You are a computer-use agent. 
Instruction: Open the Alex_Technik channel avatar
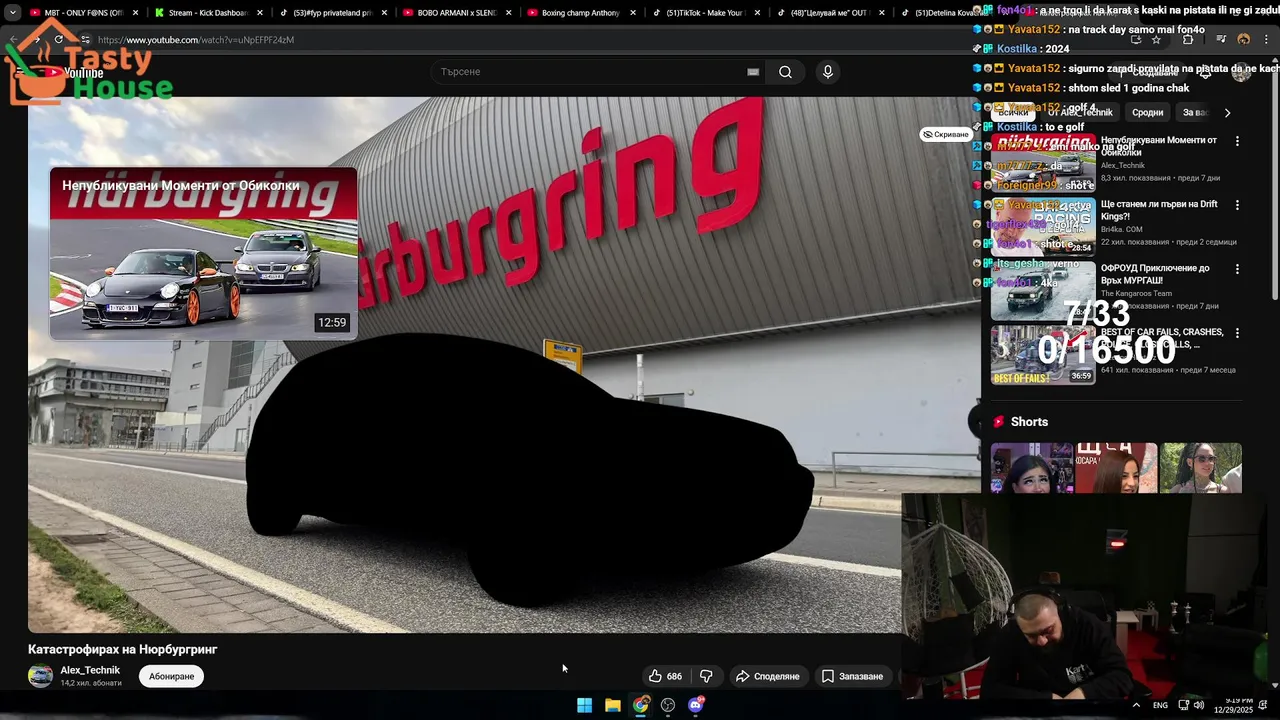click(40, 676)
